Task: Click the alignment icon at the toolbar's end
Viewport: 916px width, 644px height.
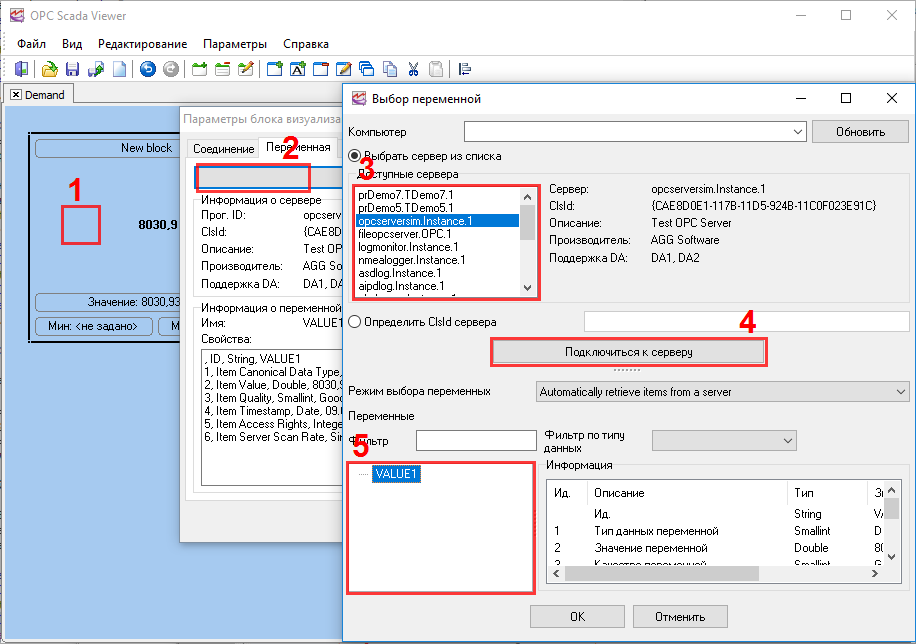Action: [x=465, y=69]
